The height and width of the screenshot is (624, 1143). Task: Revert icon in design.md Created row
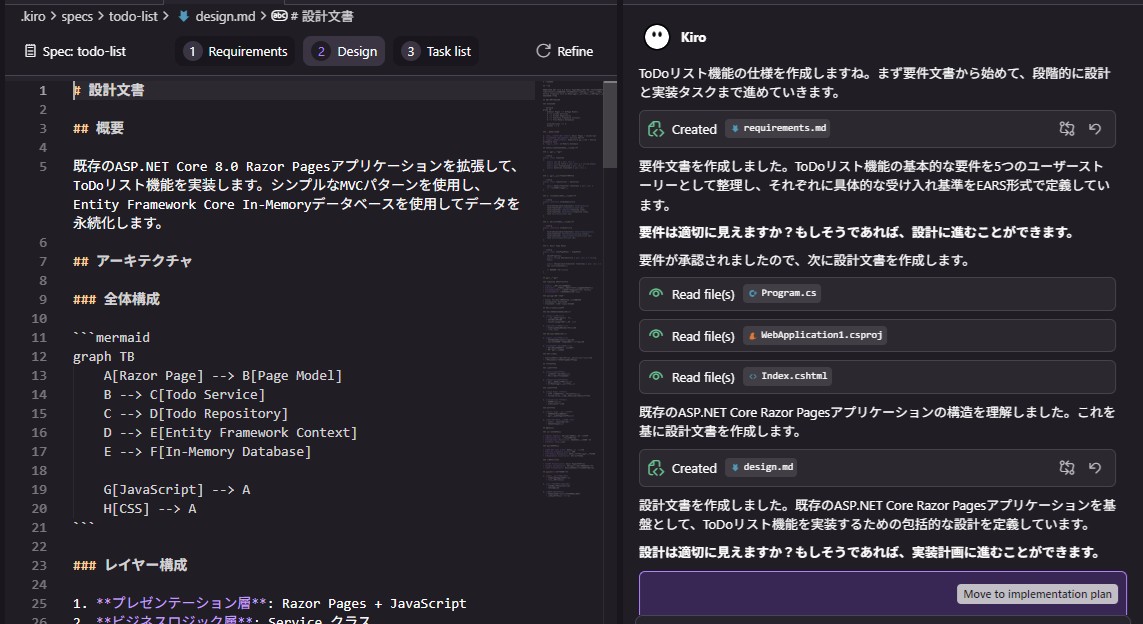tap(1095, 468)
